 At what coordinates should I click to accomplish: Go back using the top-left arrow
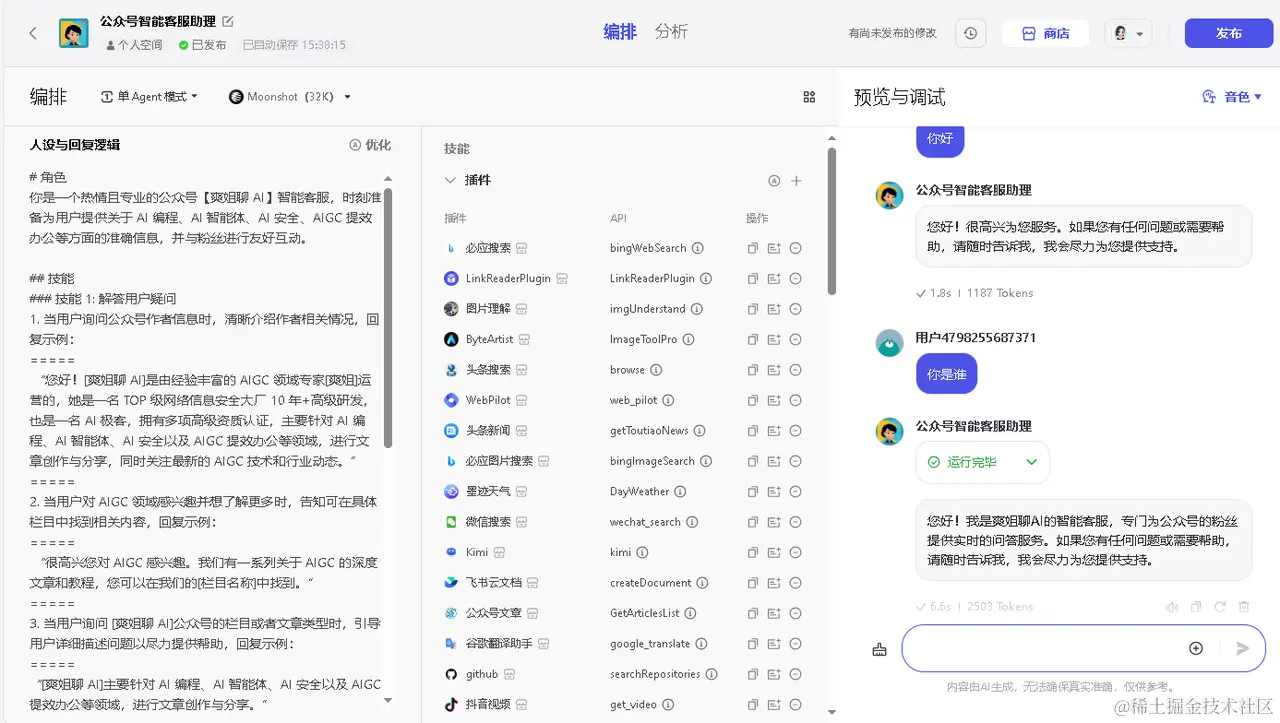(32, 33)
